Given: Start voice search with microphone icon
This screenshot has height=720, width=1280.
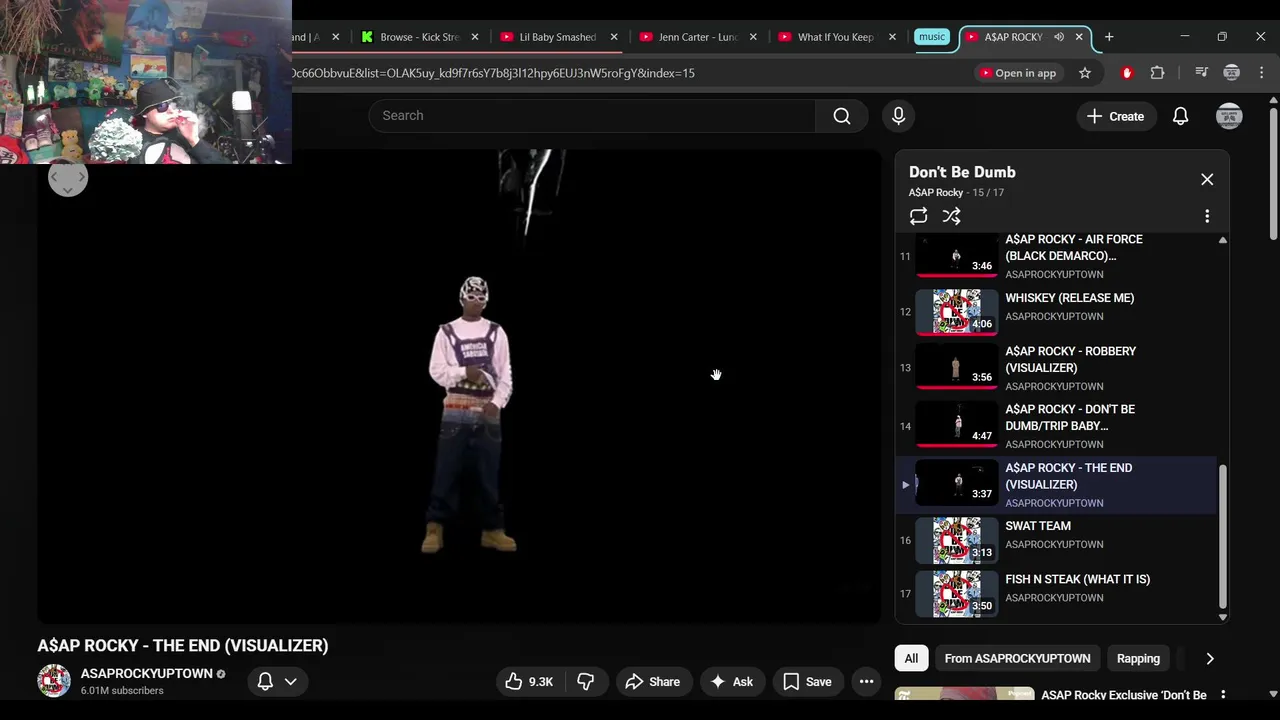Looking at the screenshot, I should click(x=898, y=116).
